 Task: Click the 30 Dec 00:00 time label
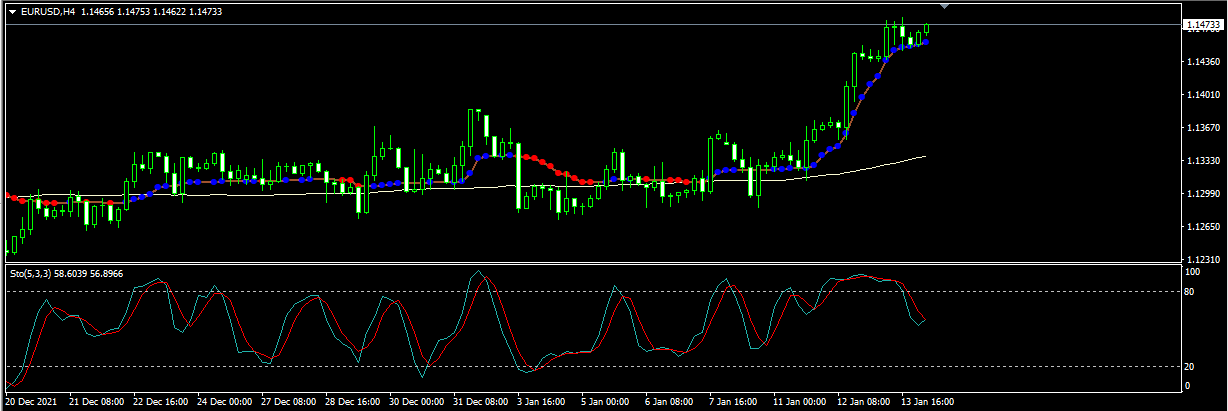(417, 402)
